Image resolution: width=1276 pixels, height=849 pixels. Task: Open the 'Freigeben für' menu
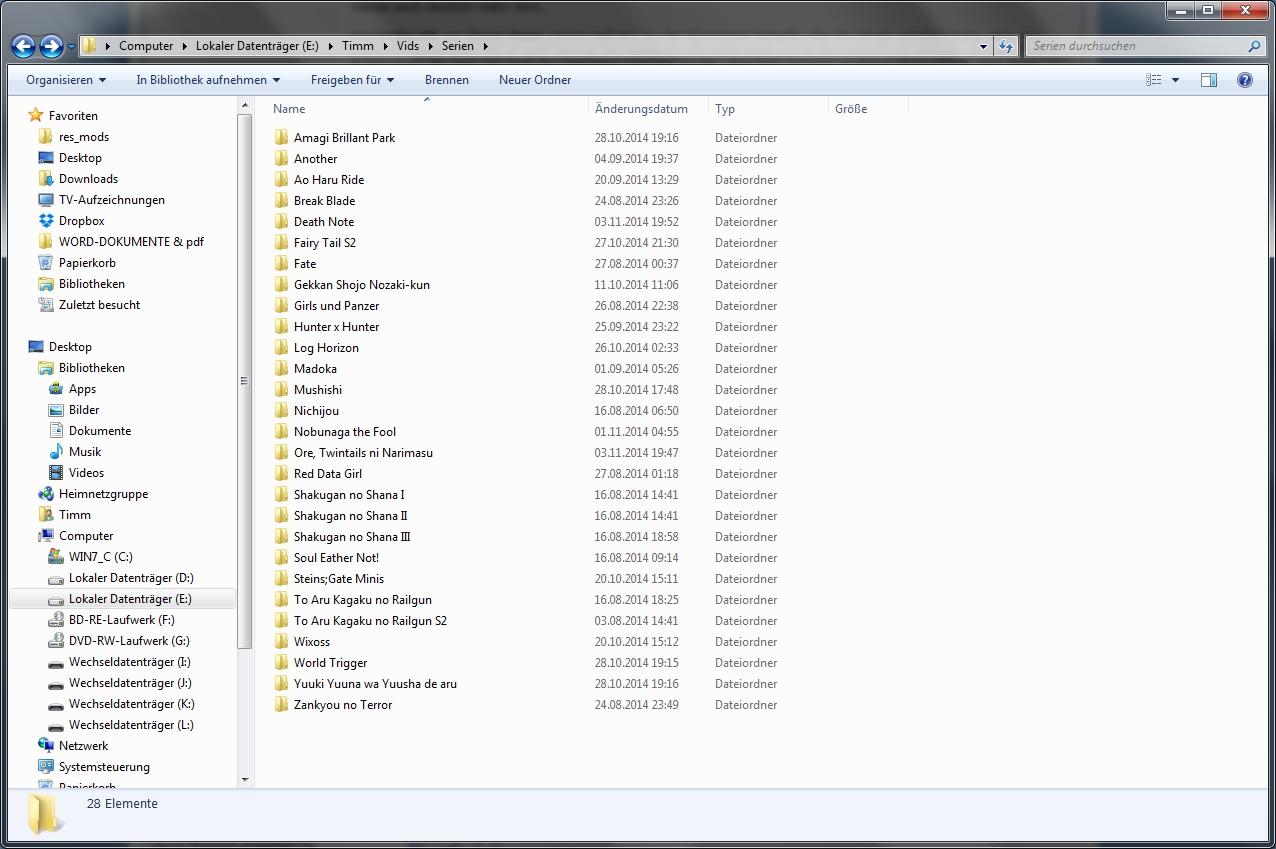click(352, 80)
